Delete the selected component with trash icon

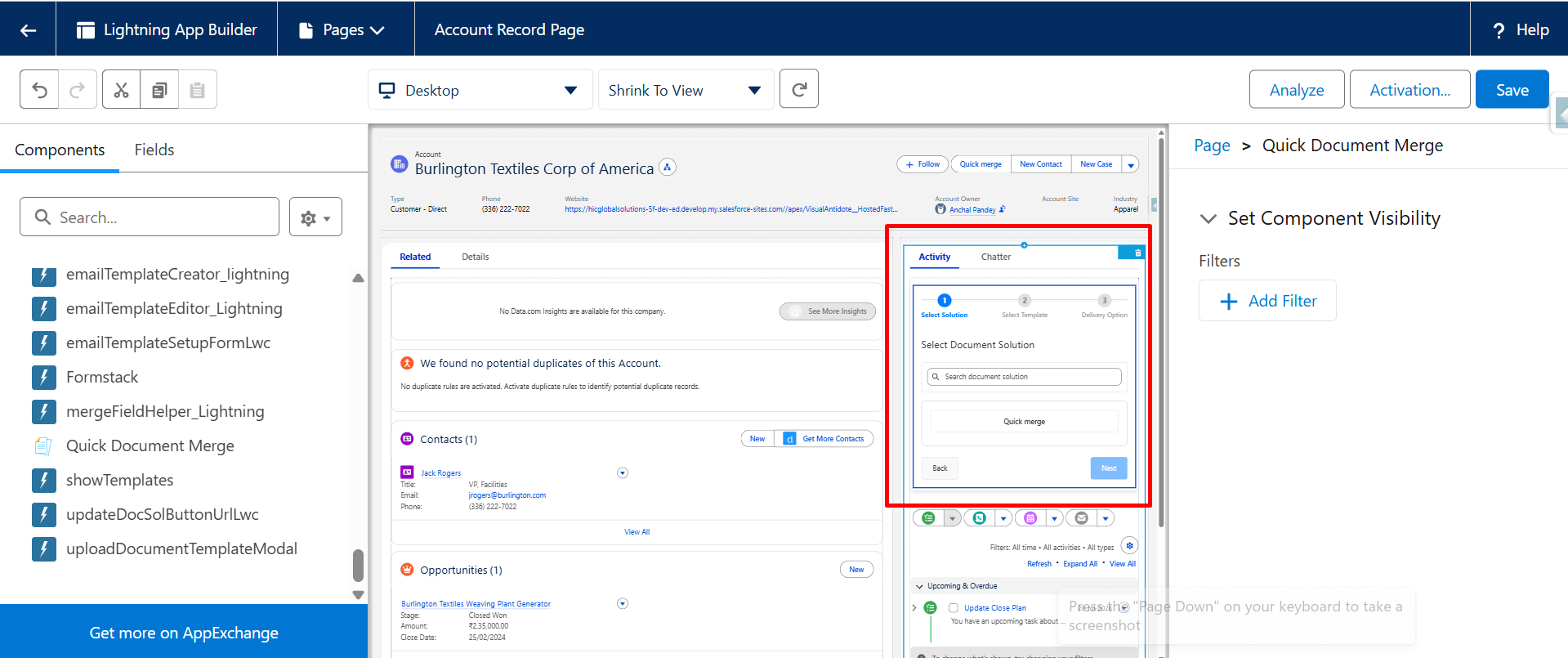[1137, 253]
